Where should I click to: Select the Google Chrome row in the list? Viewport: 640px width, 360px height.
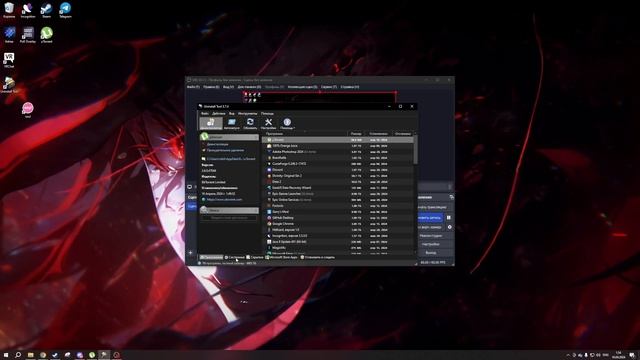click(x=338, y=224)
